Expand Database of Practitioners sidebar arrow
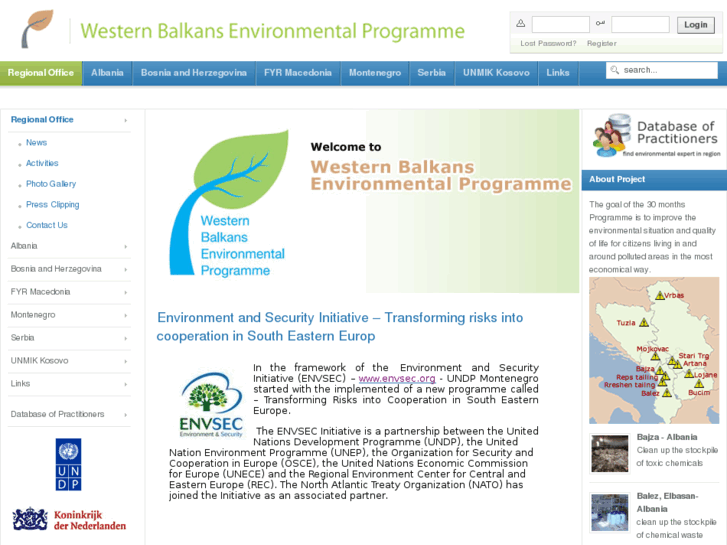The width and height of the screenshot is (727, 545). coord(126,415)
